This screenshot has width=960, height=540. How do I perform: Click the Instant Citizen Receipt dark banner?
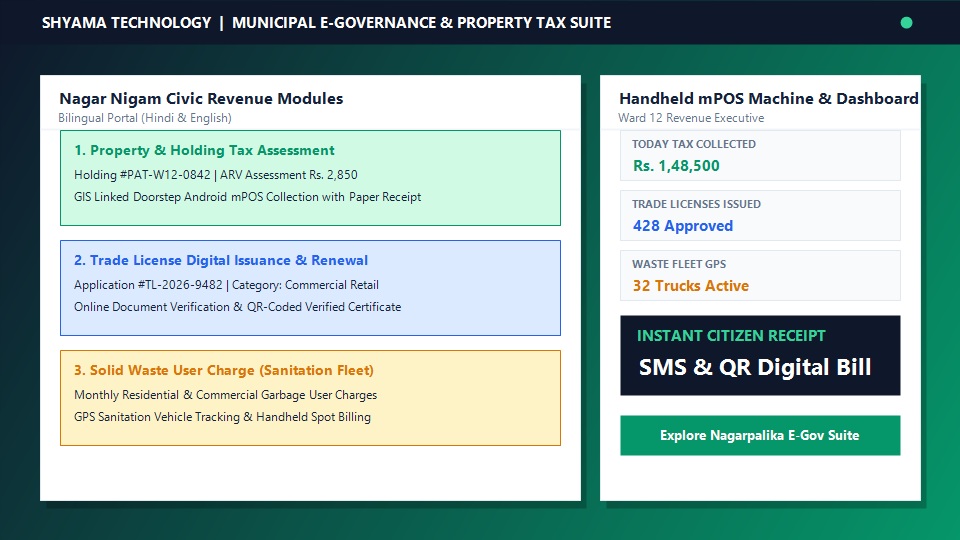760,355
